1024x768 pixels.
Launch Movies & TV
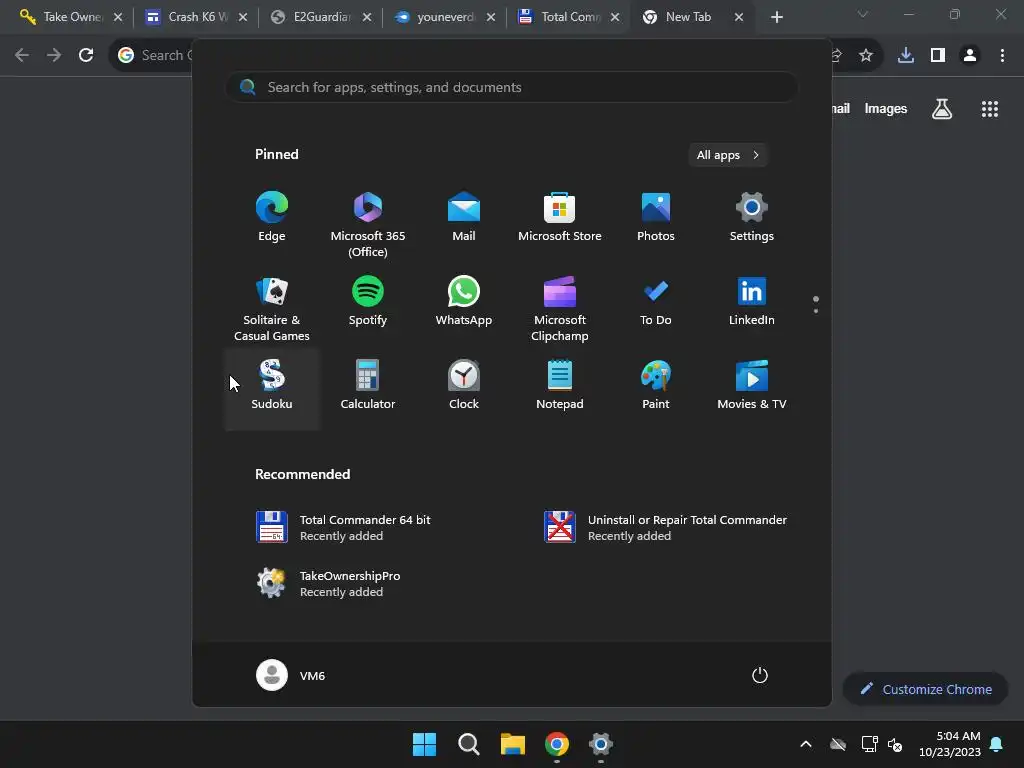(x=752, y=385)
